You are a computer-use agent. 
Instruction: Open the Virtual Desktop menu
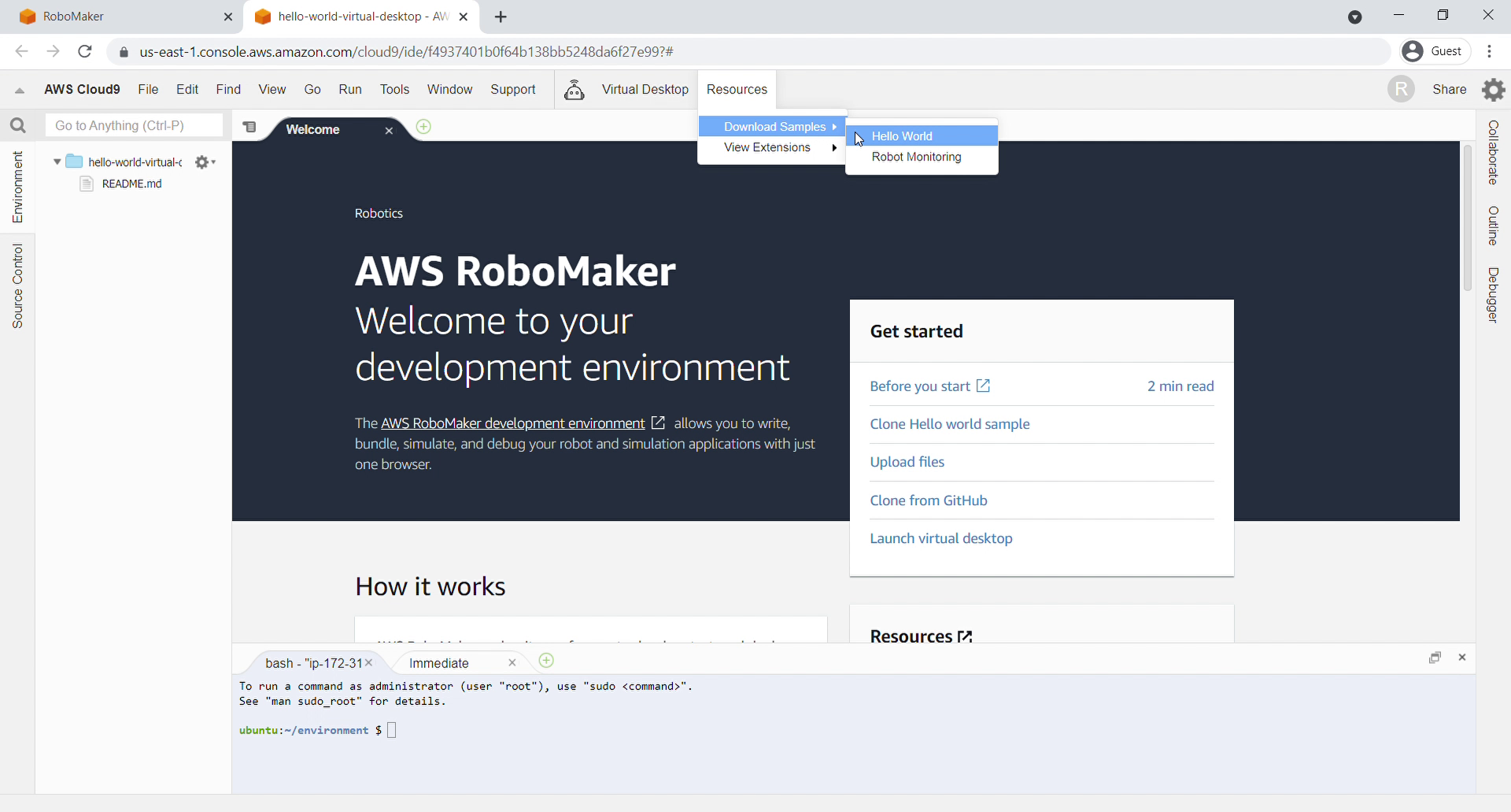pos(645,90)
